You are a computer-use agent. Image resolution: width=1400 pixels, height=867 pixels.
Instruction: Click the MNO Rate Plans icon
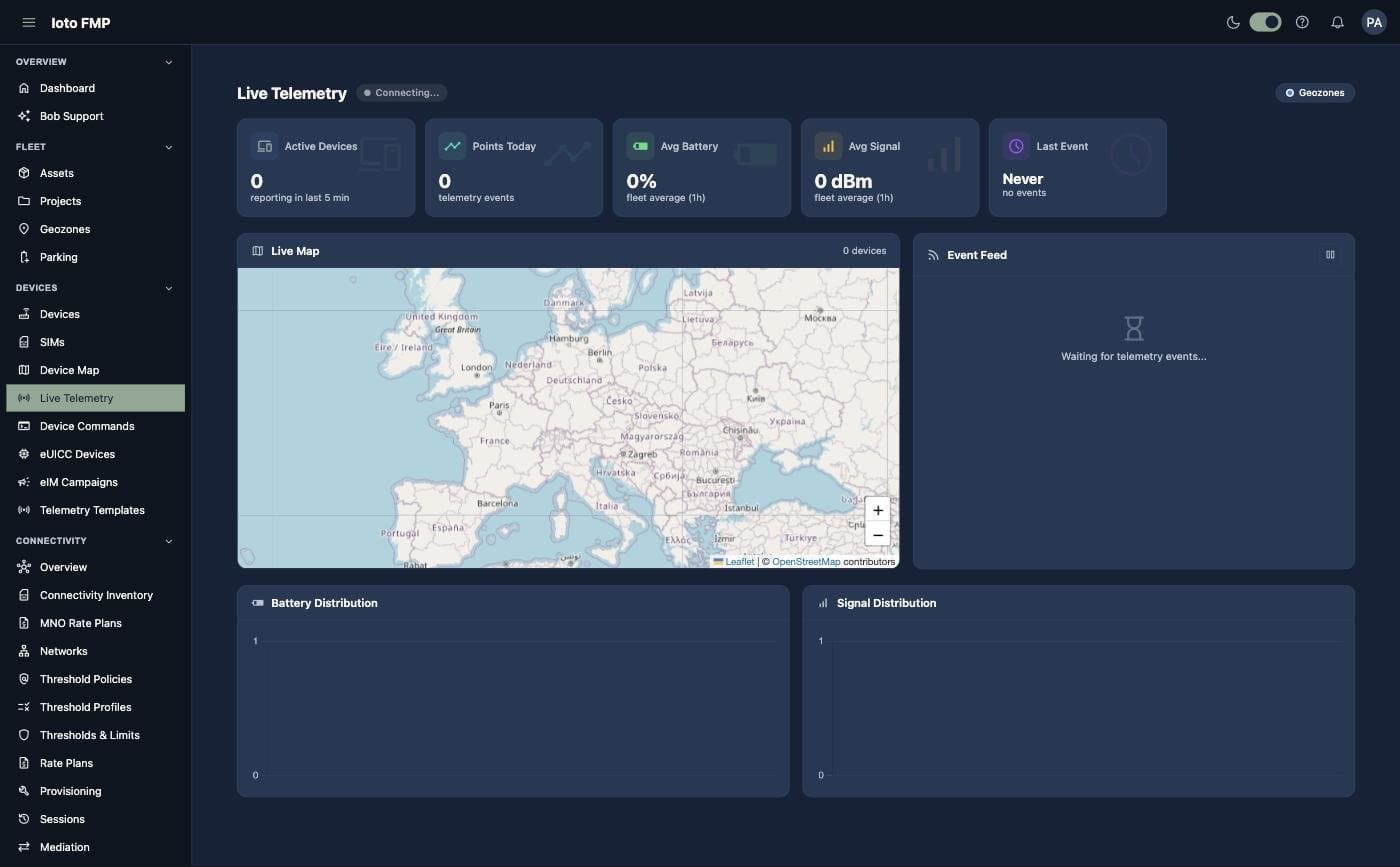click(x=24, y=623)
